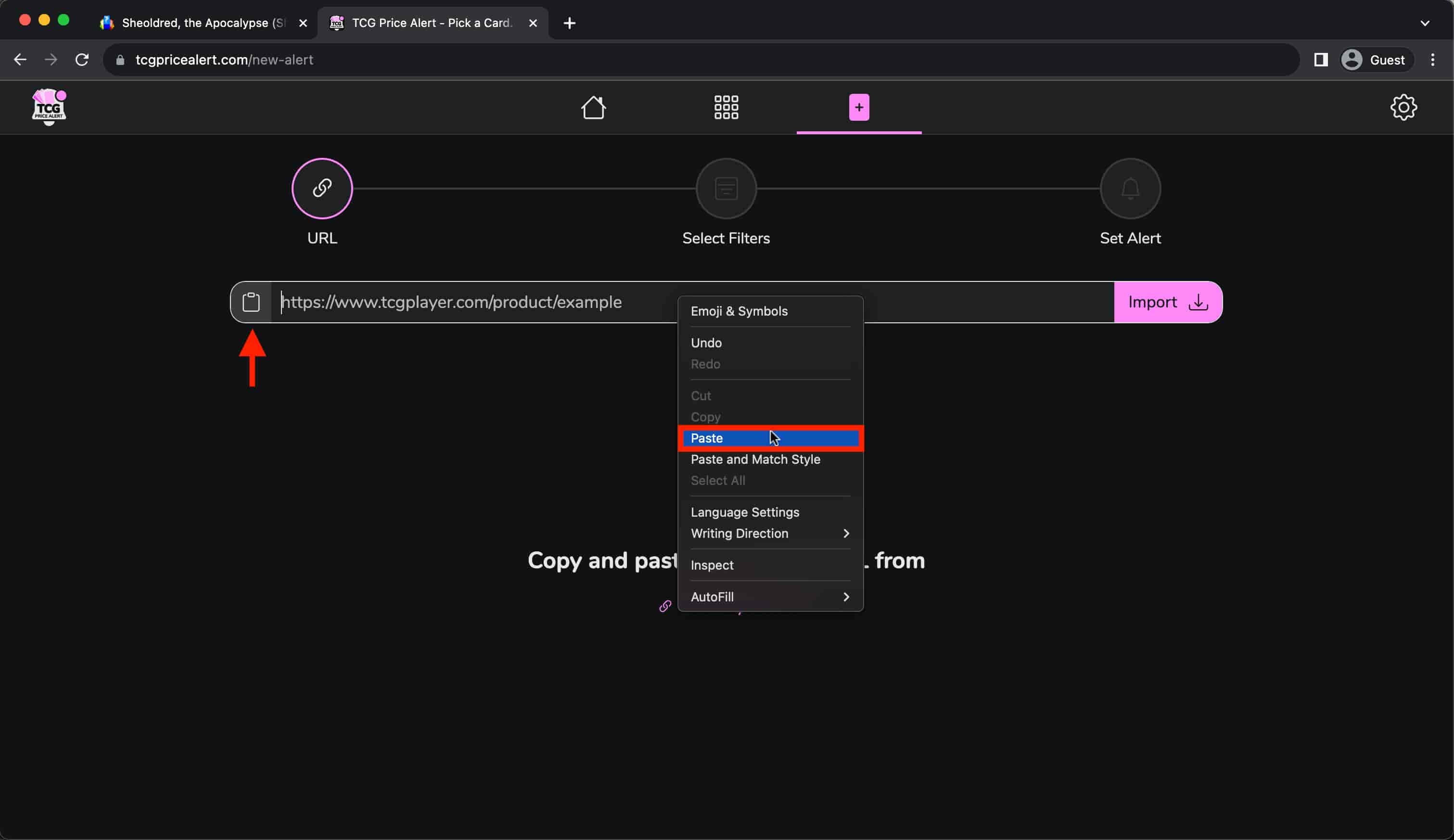Go to the home icon
Screen dimensions: 1454x840
(x=593, y=107)
